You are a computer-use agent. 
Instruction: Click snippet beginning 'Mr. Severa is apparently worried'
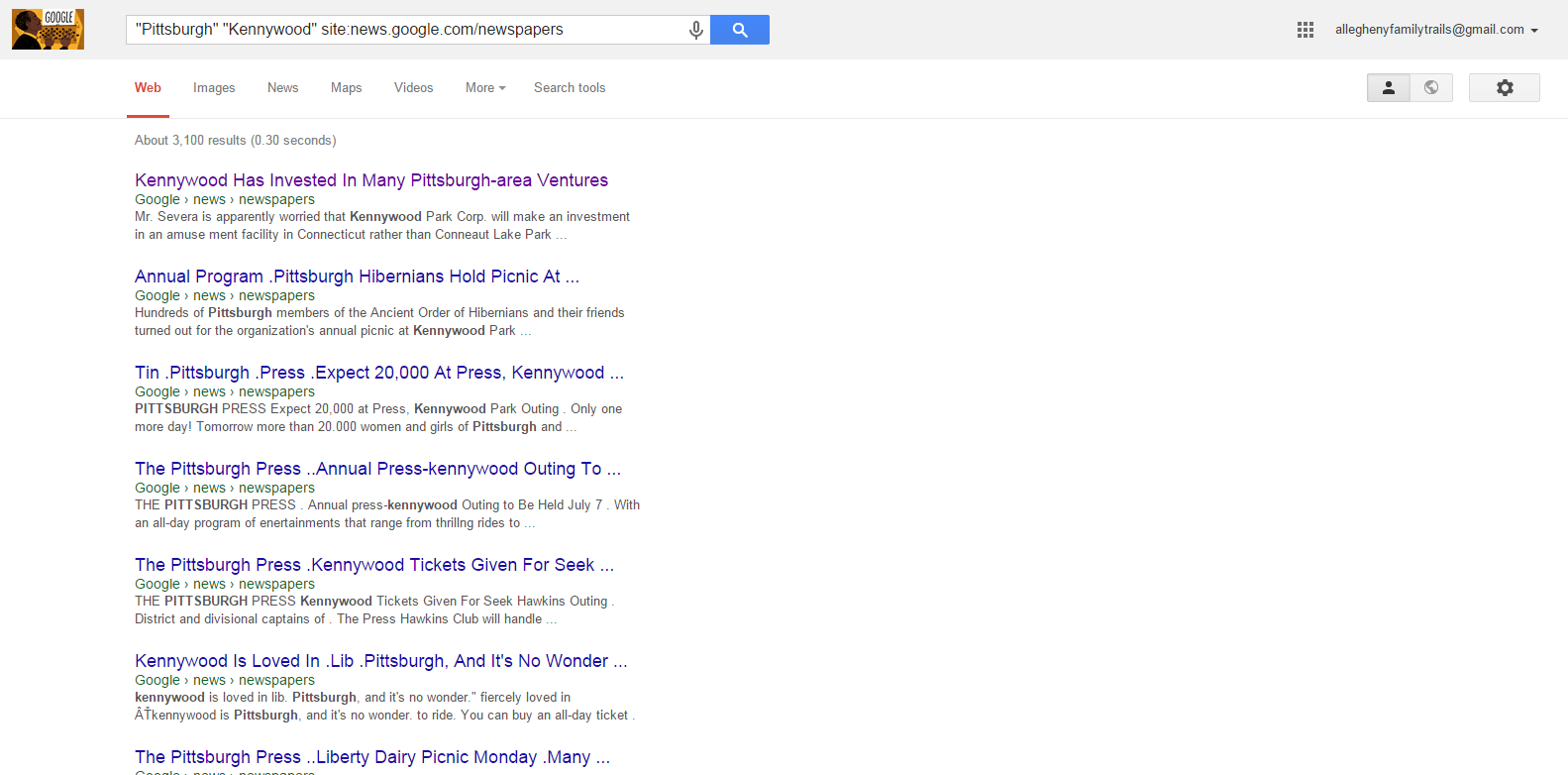(382, 226)
